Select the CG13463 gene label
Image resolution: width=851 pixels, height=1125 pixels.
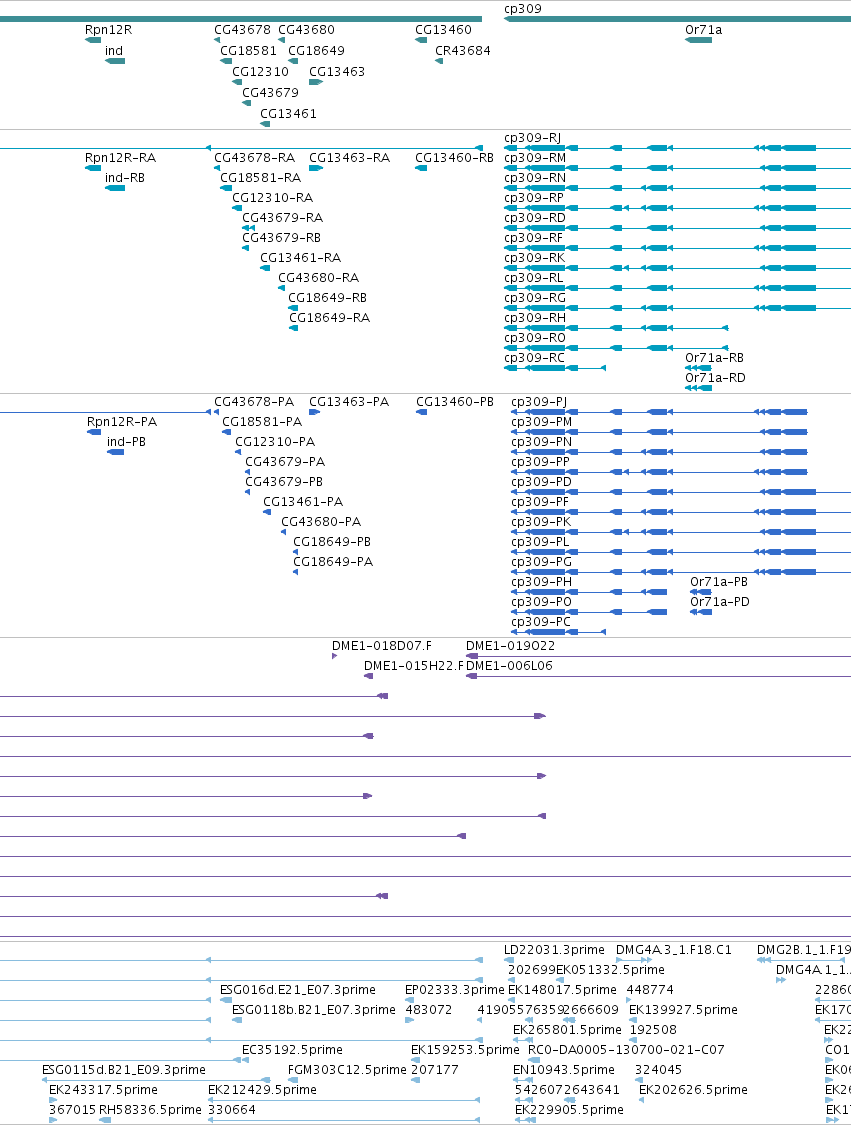click(337, 72)
